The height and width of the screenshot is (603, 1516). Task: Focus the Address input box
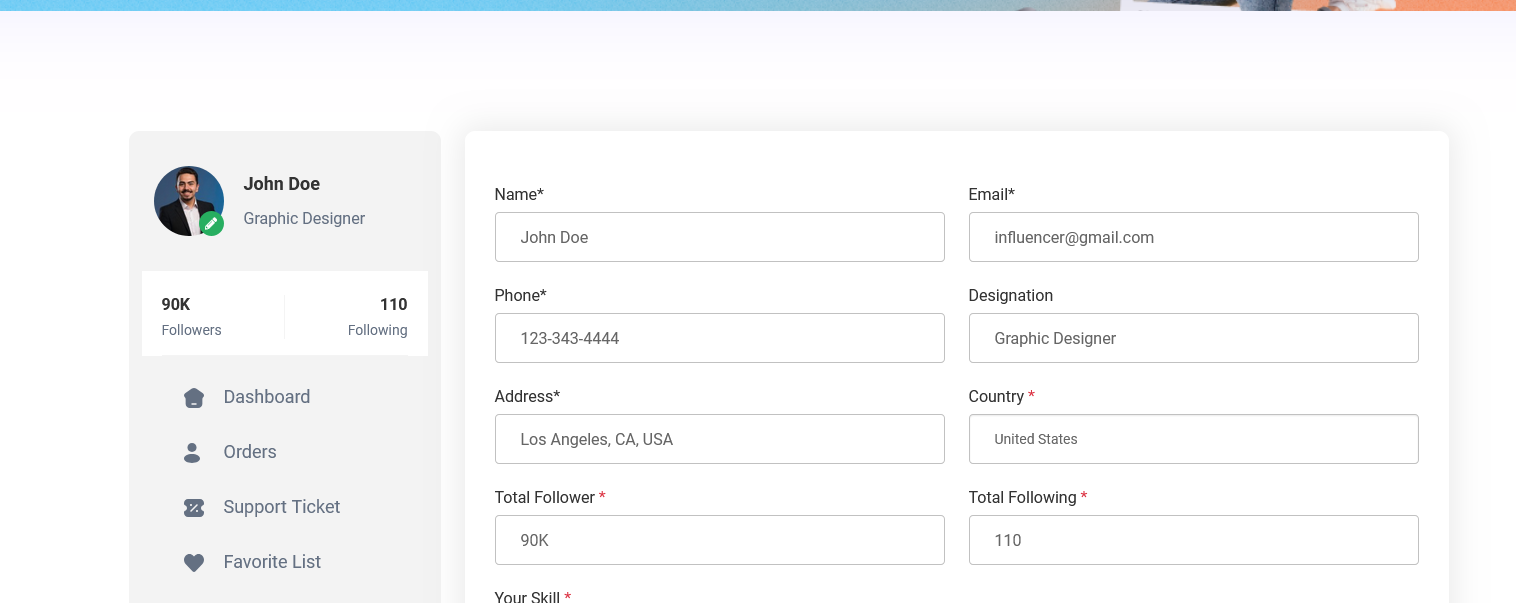click(719, 439)
